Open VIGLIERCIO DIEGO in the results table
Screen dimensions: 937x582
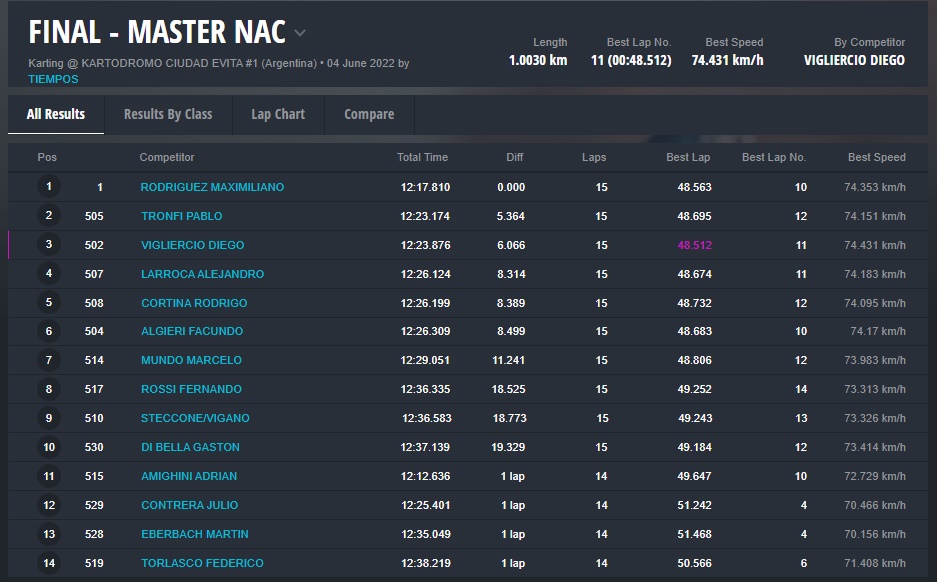pos(192,245)
